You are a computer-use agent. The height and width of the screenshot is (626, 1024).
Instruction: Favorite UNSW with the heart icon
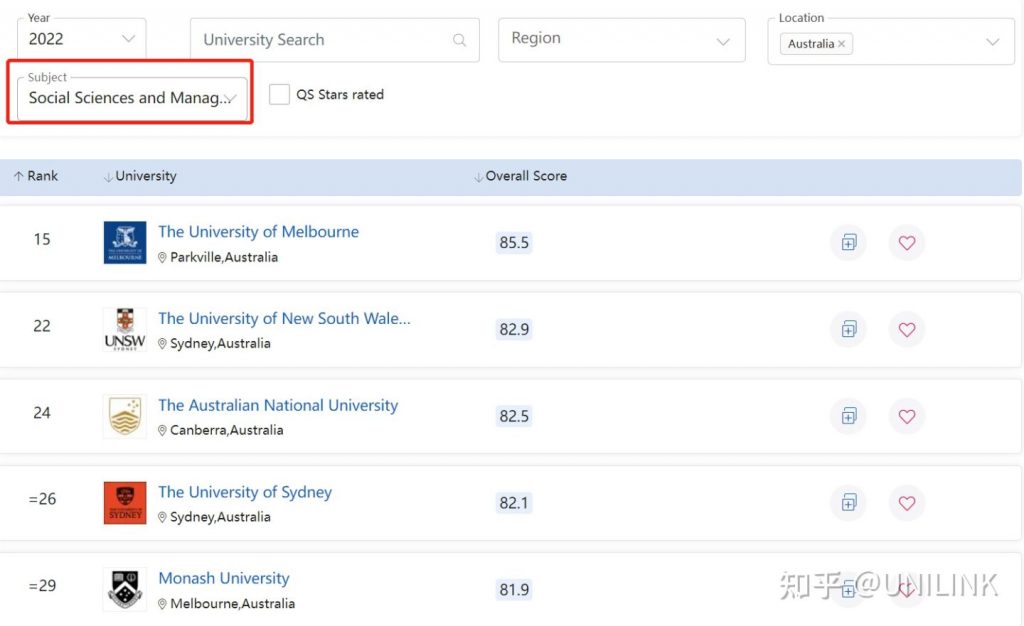[x=906, y=330]
